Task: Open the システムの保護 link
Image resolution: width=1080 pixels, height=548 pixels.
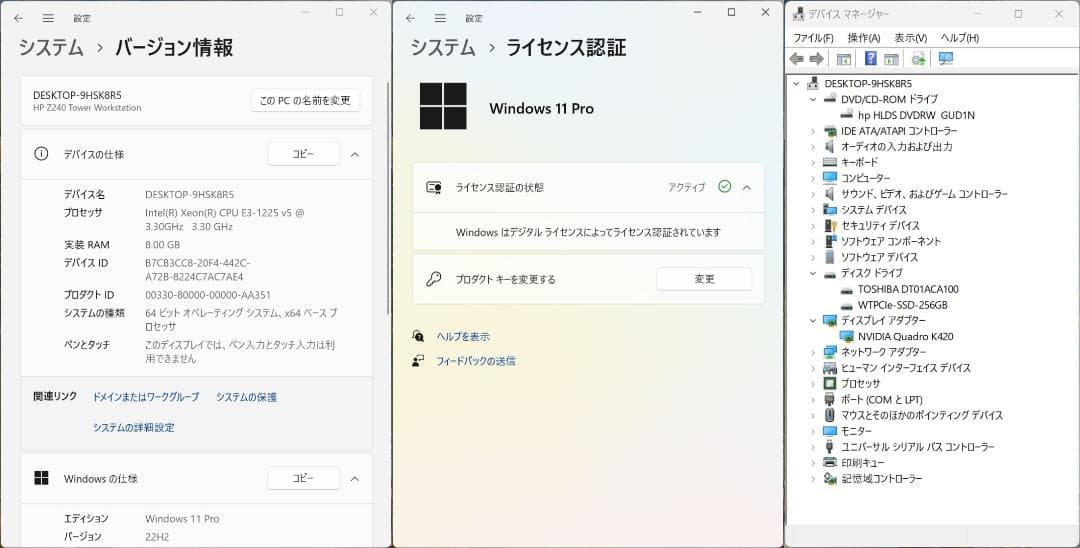Action: (x=247, y=397)
